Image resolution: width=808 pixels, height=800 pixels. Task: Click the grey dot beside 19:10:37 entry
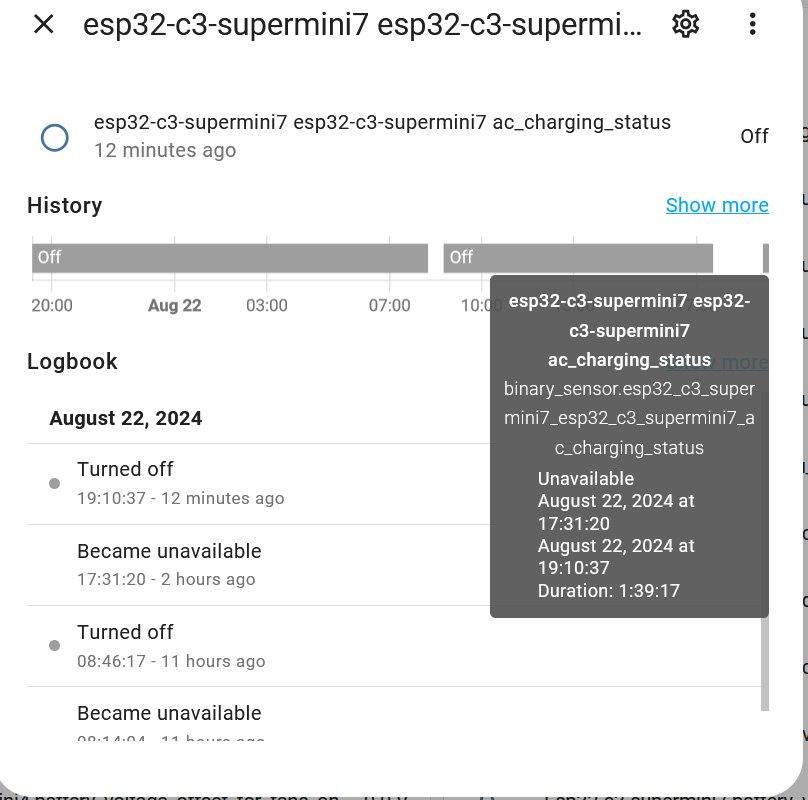(55, 484)
